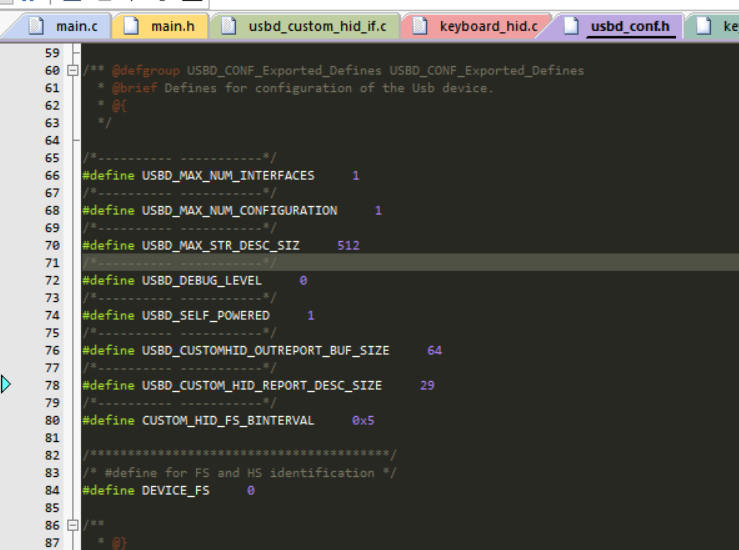Click the usbd_conf.h tab file icon
The image size is (739, 550).
571,25
